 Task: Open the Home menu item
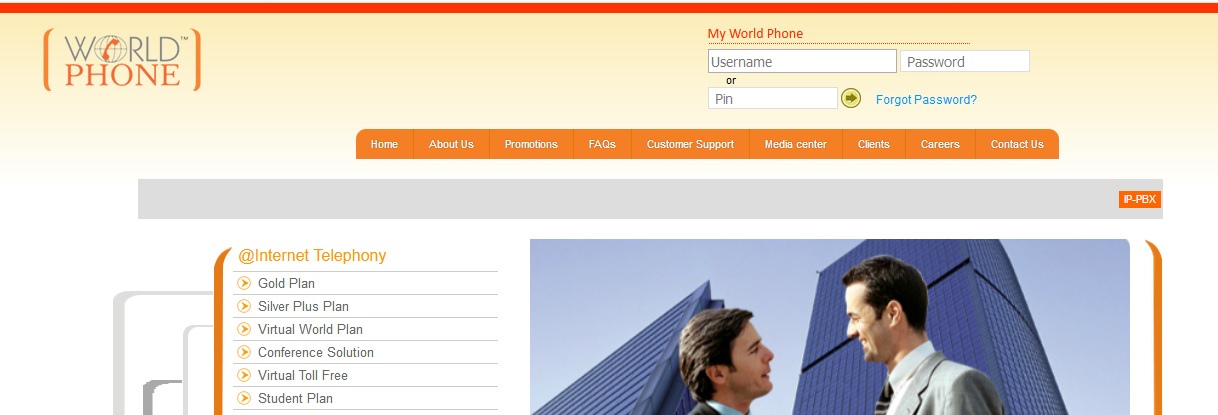point(384,144)
